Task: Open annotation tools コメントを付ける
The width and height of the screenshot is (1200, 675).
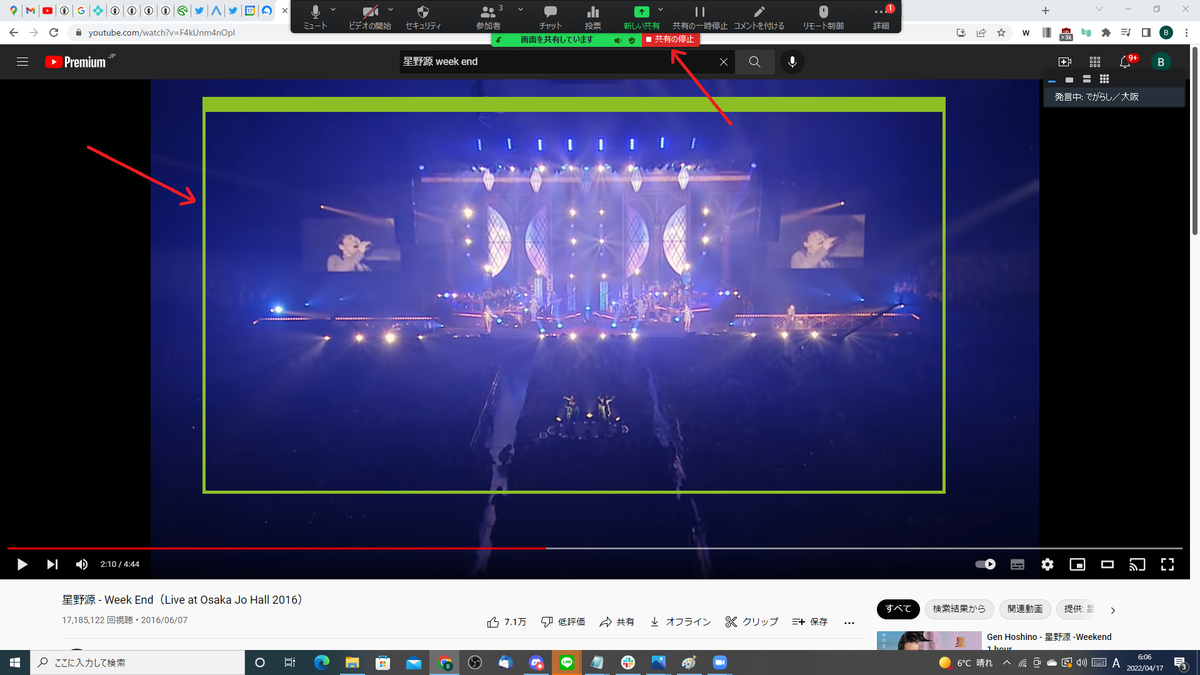Action: pyautogui.click(x=759, y=16)
